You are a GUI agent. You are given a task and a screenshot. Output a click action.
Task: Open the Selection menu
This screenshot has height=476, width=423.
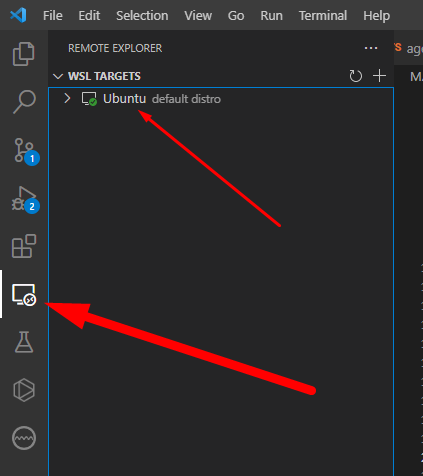point(142,16)
